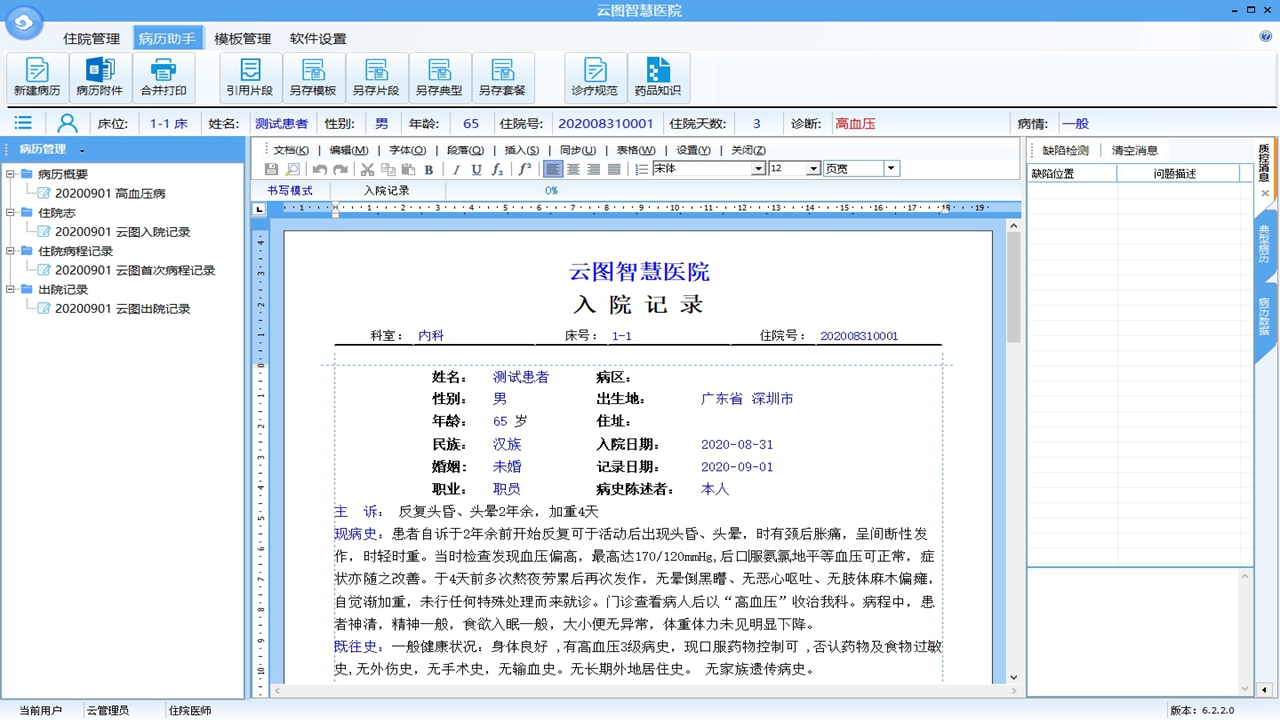Viewport: 1280px width, 720px height.
Task: Click the 诊疗规范 clinical guideline icon
Action: coord(594,76)
